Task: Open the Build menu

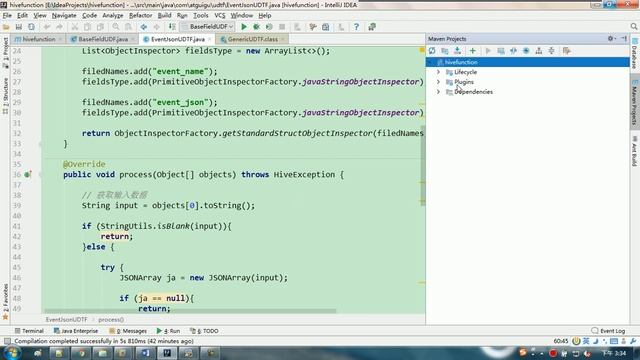Action: (x=164, y=16)
